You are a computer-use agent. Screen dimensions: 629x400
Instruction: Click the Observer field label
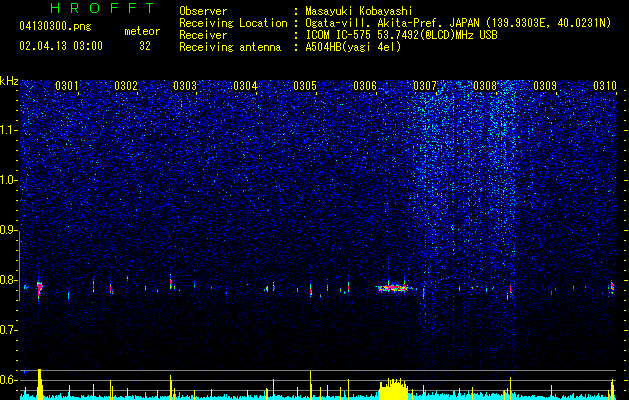tap(203, 11)
